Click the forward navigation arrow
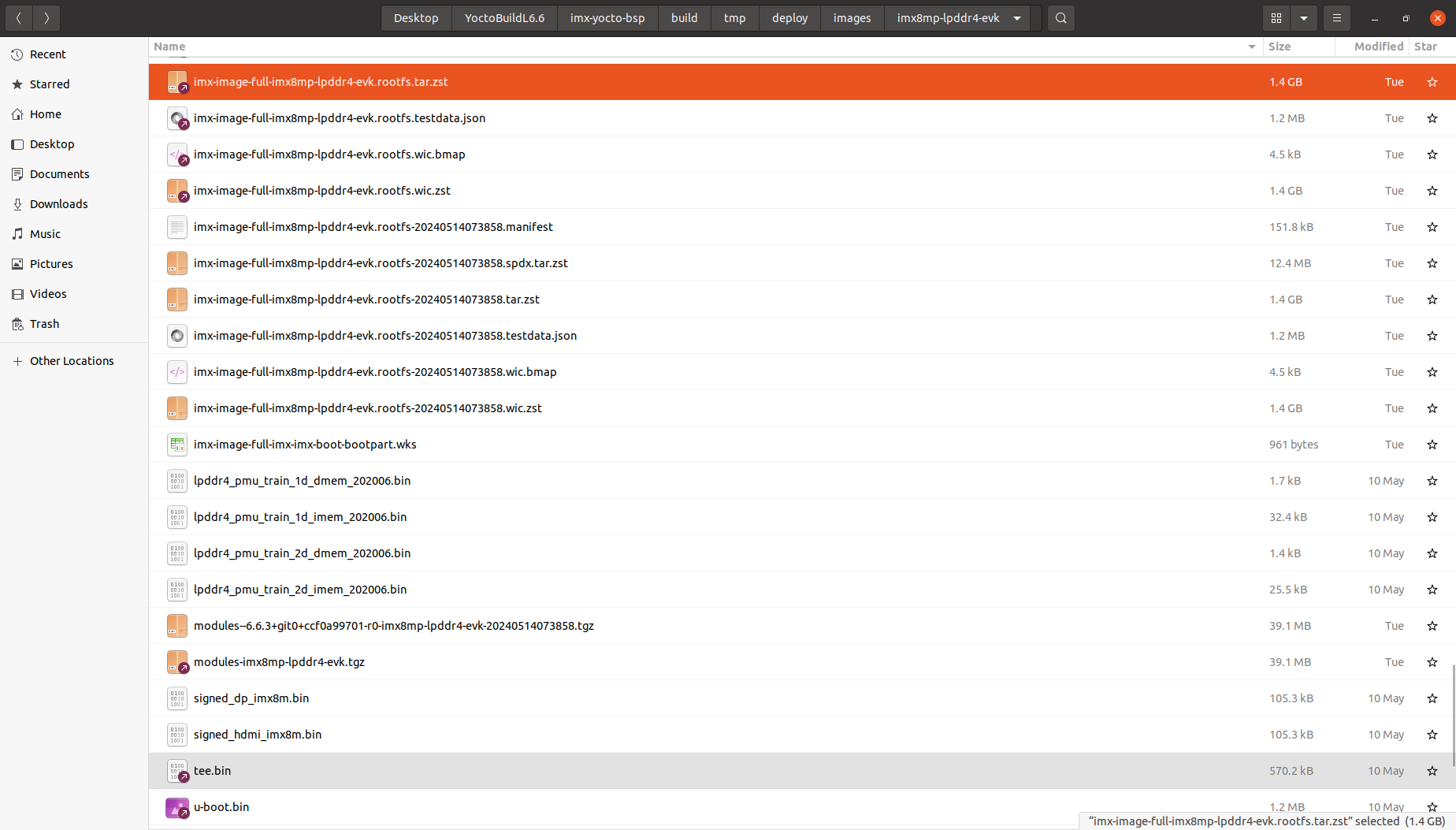 click(x=46, y=17)
